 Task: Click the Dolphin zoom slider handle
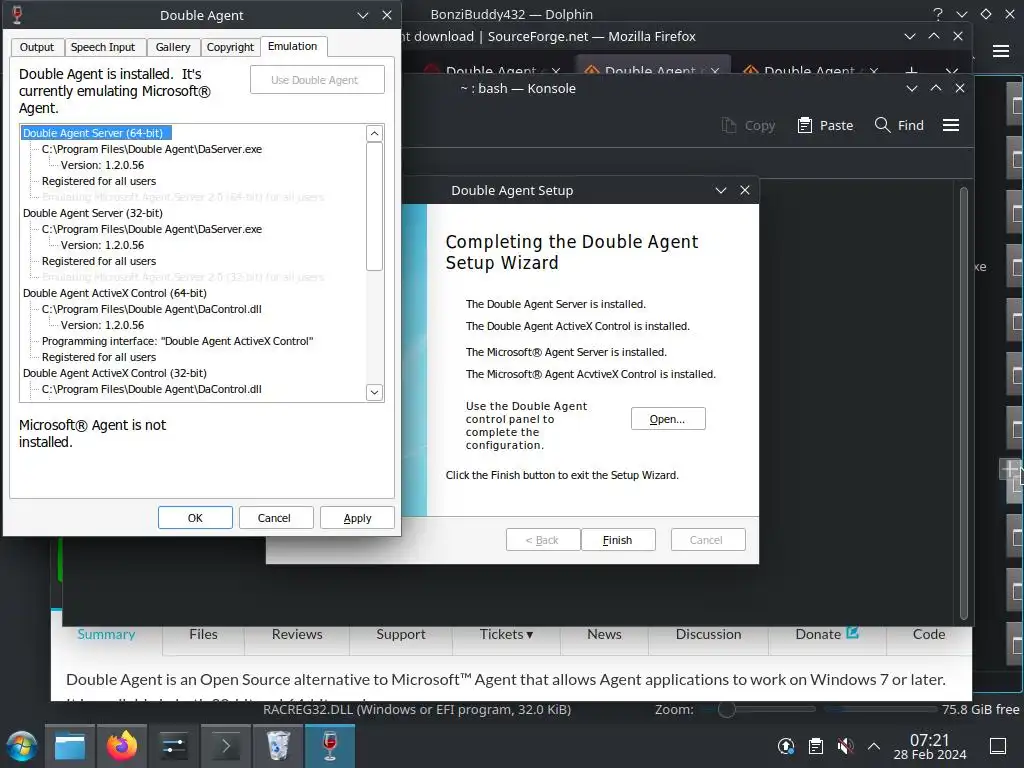pyautogui.click(x=726, y=709)
